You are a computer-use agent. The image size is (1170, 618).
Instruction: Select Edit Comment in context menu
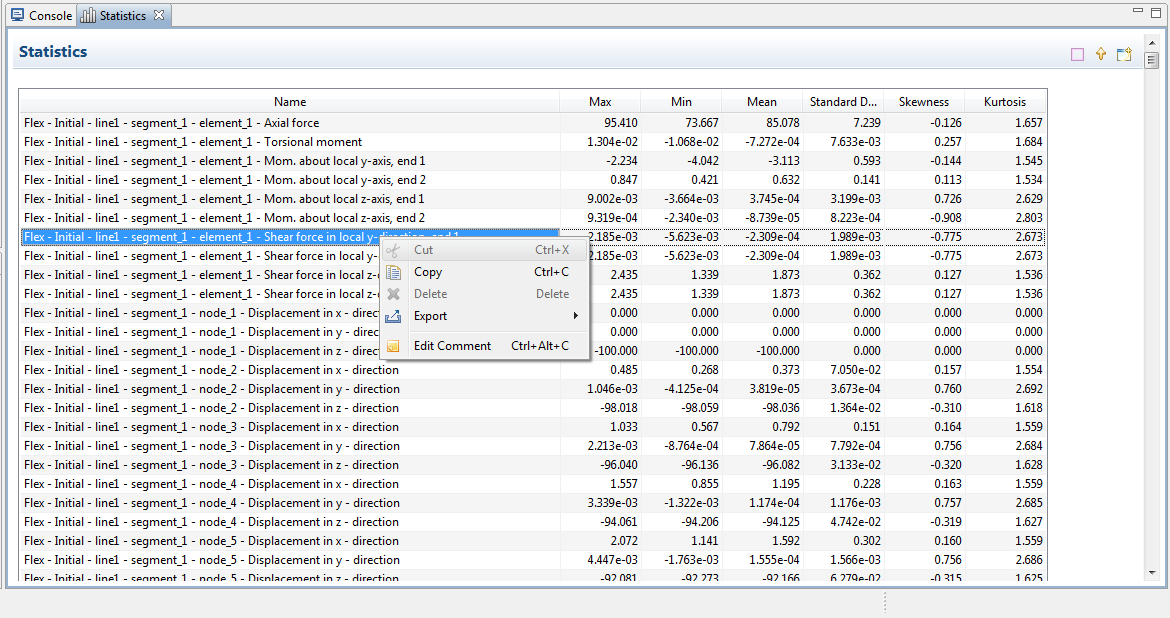452,346
